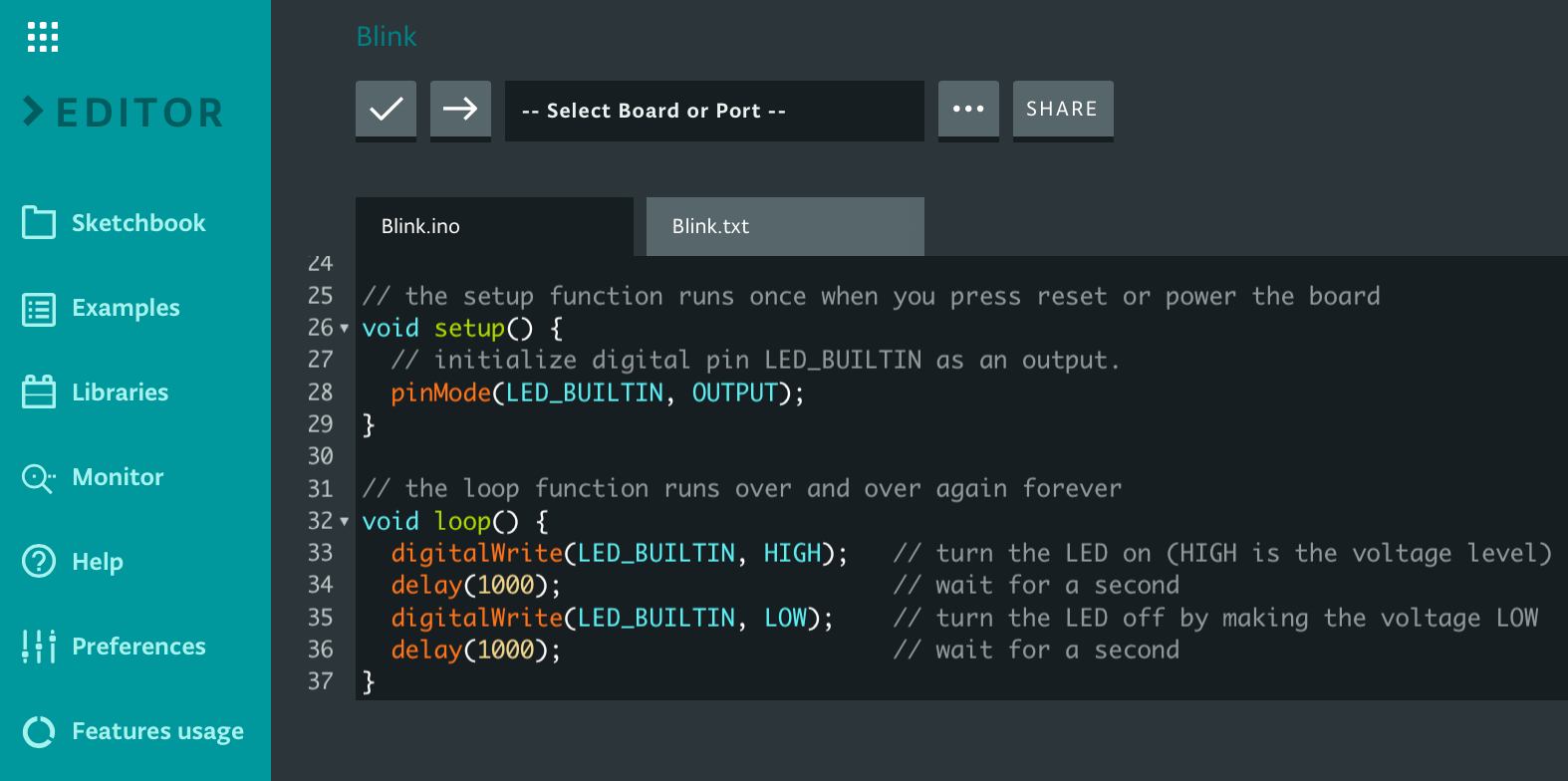Viewport: 1568px width, 781px height.
Task: Click the closing brace on line 29
Action: 369,424
